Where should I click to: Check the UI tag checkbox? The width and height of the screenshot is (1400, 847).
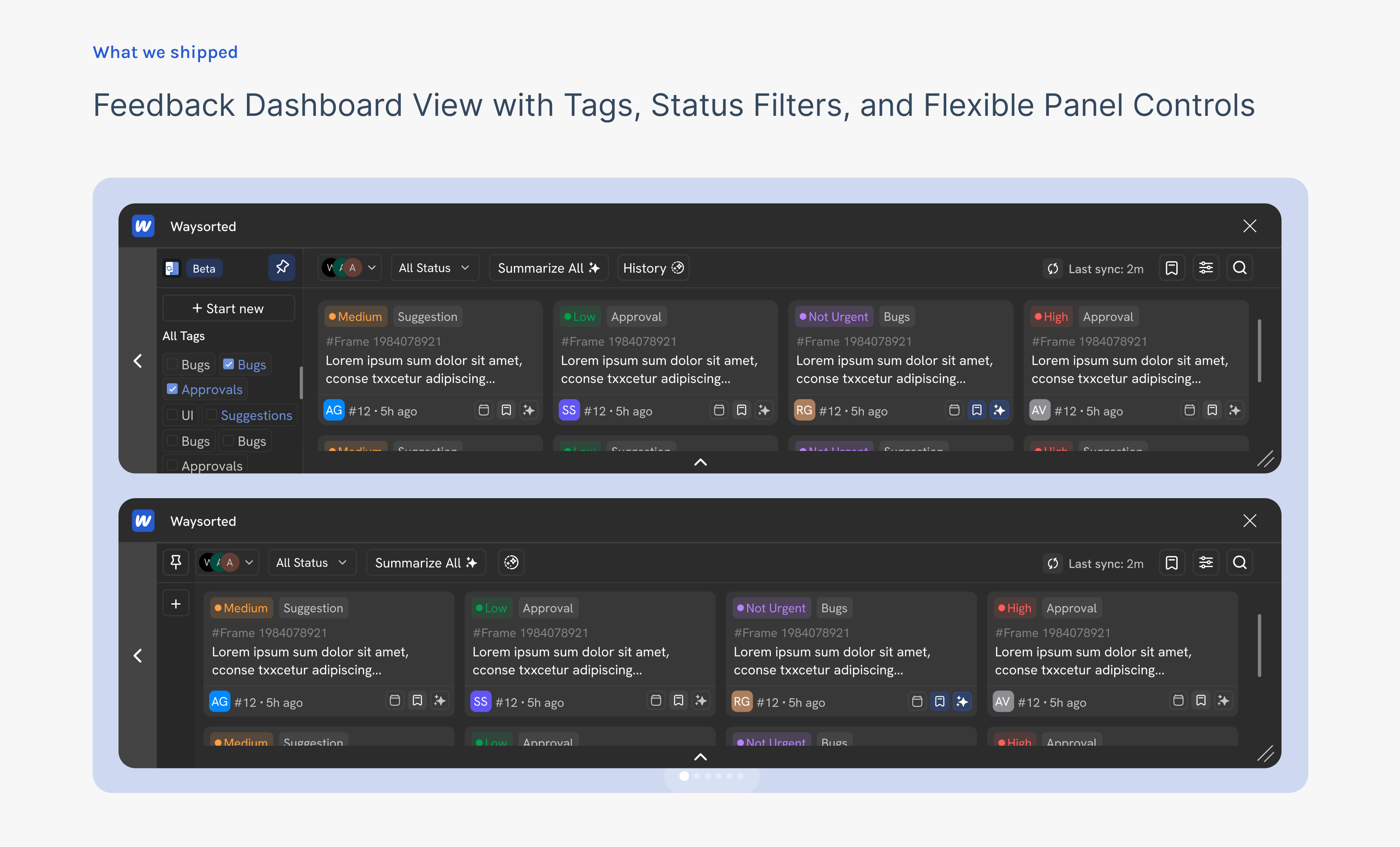click(x=172, y=415)
